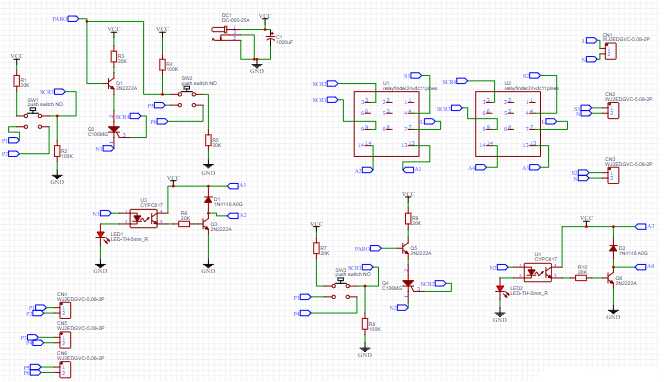Select transistor Q5 2N2222A symbol
The height and width of the screenshot is (382, 666).
405,249
